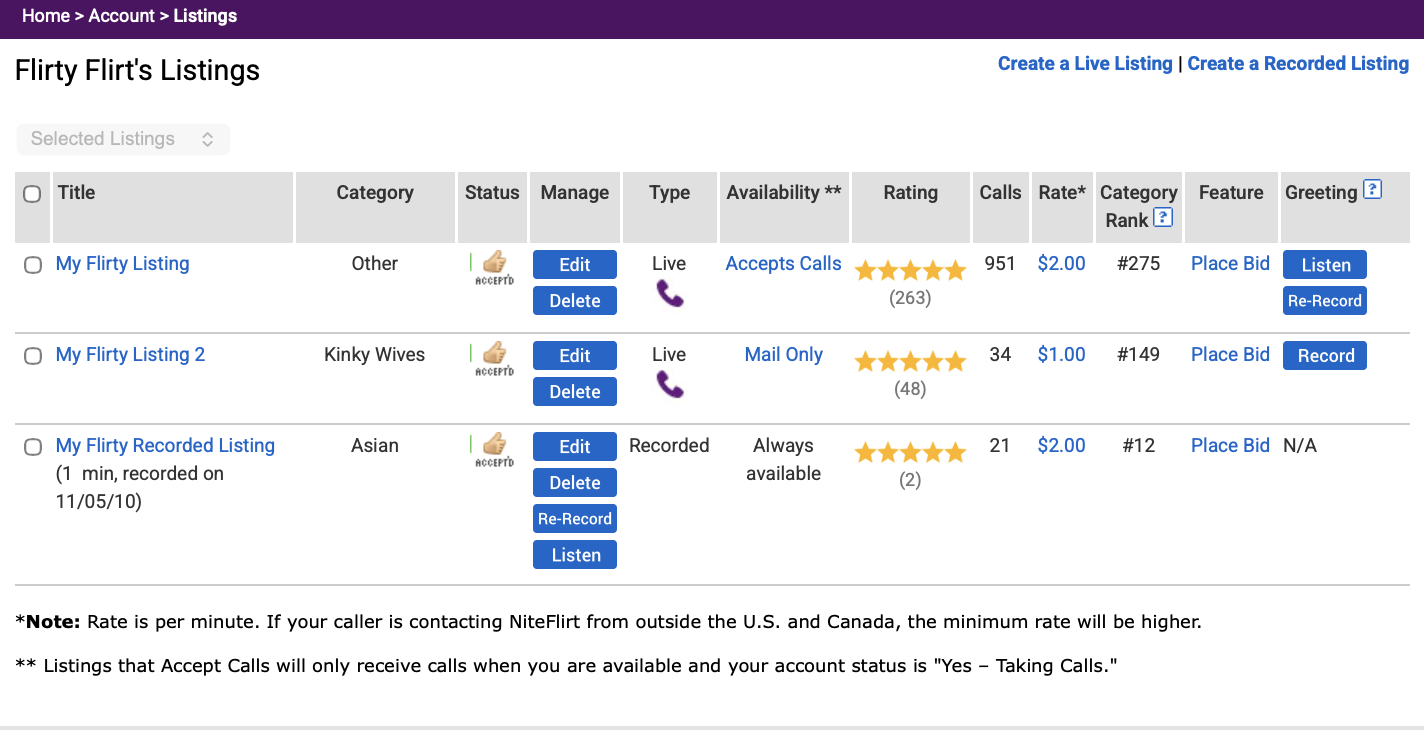Place Bid for My Flirty Recorded Listing
This screenshot has height=730, width=1424.
1230,446
